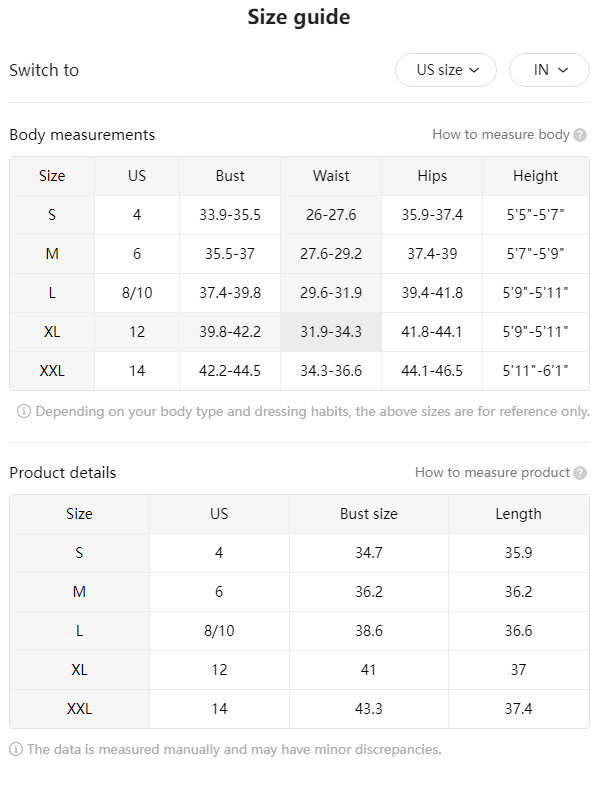The image size is (601, 788).
Task: Click the help icon beside How to measure body
Action: pyautogui.click(x=580, y=135)
